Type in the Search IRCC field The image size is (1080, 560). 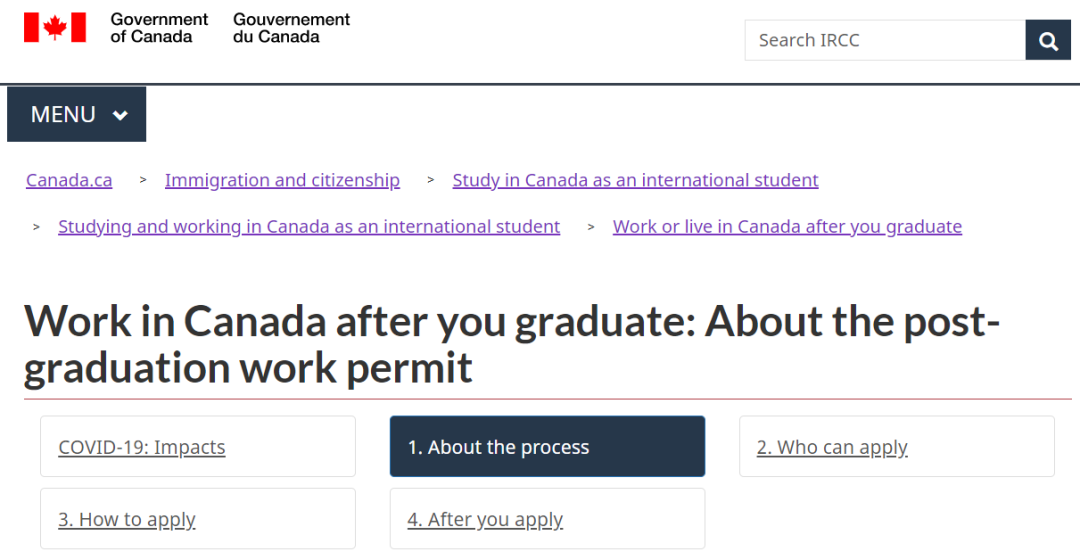point(884,41)
